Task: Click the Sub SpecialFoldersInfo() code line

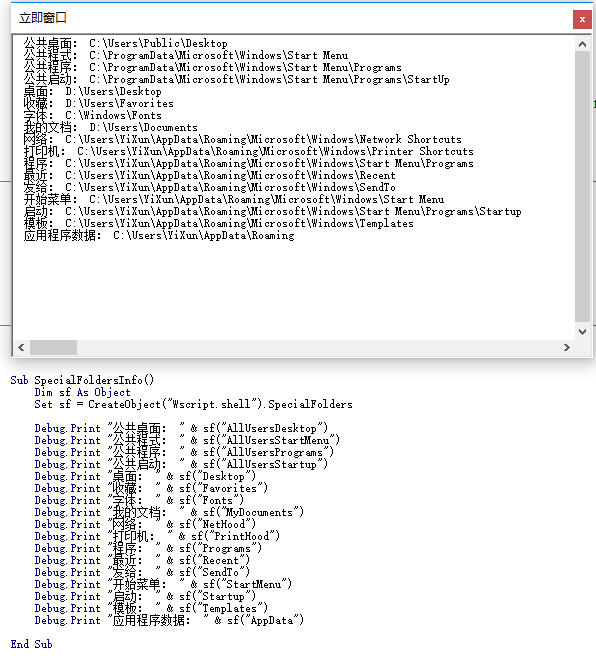Action: tap(82, 380)
